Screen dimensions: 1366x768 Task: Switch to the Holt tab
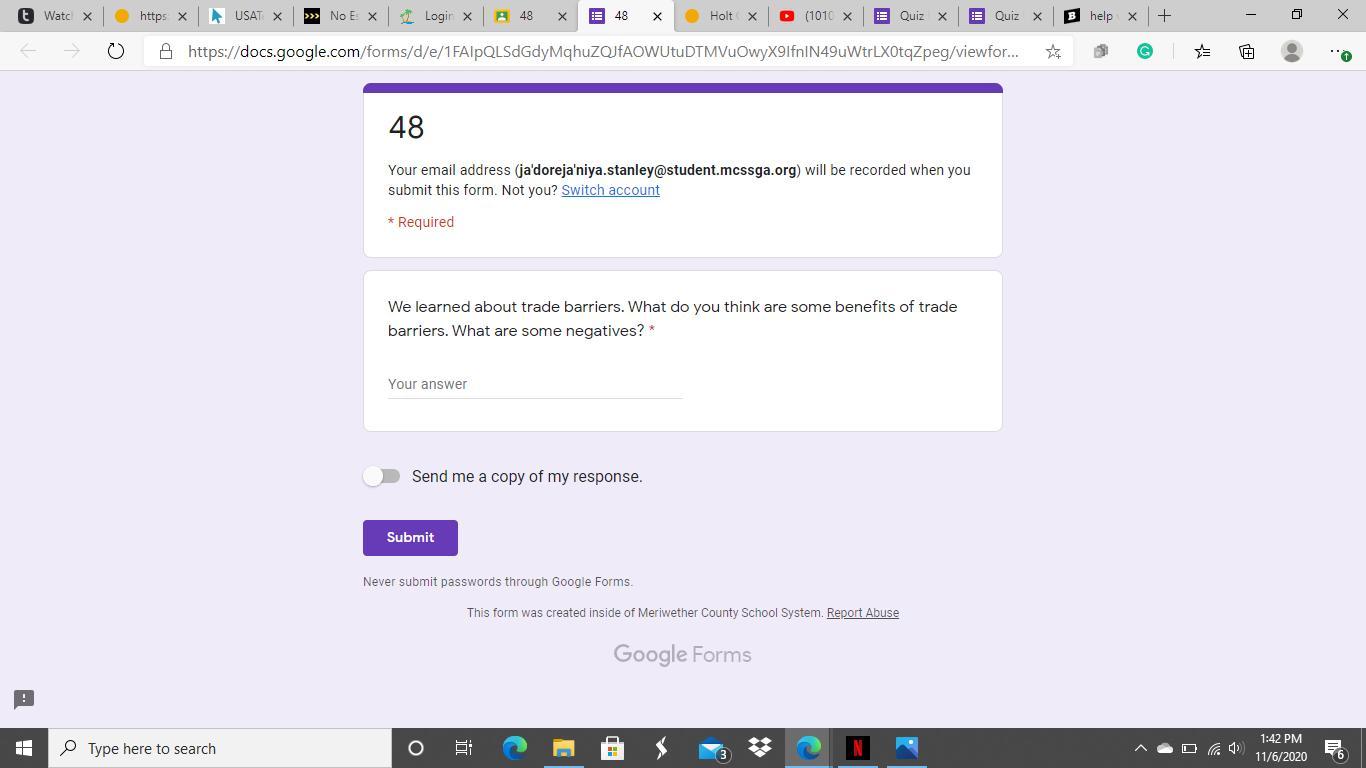720,16
